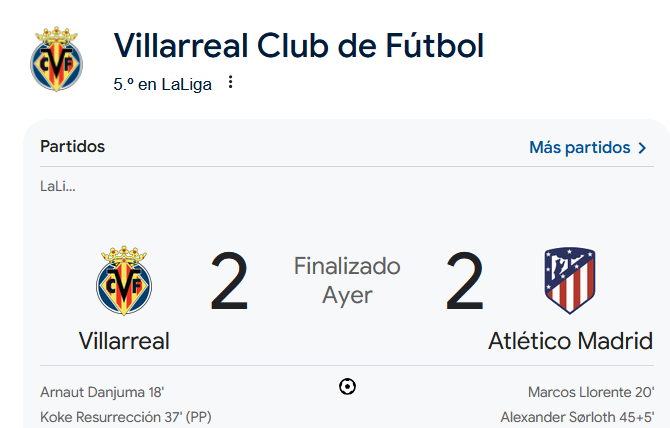Viewport: 670px width, 428px height.
Task: Click the Partidos section heading
Action: pyautogui.click(x=72, y=147)
